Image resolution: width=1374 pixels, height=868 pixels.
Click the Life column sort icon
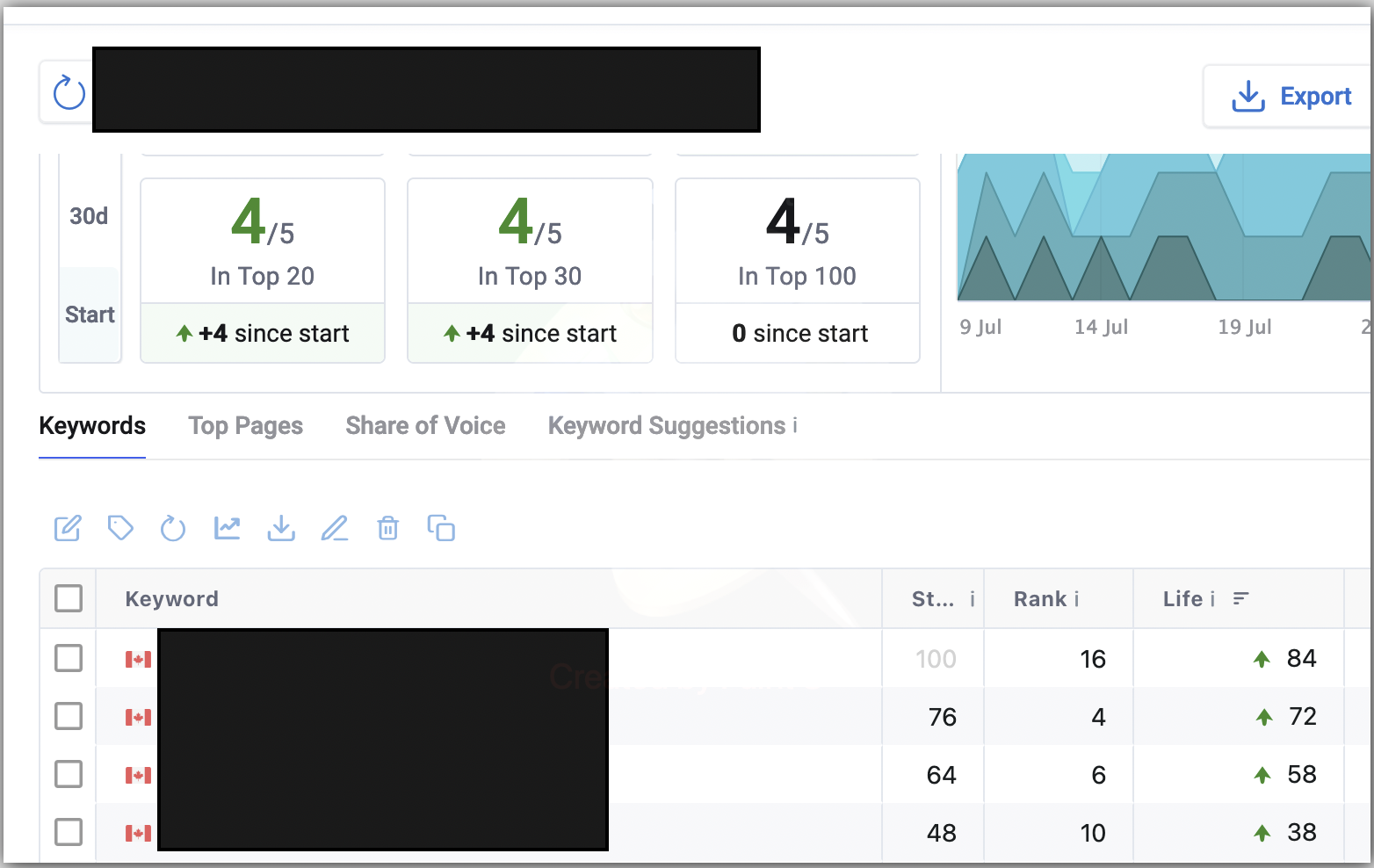(1240, 598)
